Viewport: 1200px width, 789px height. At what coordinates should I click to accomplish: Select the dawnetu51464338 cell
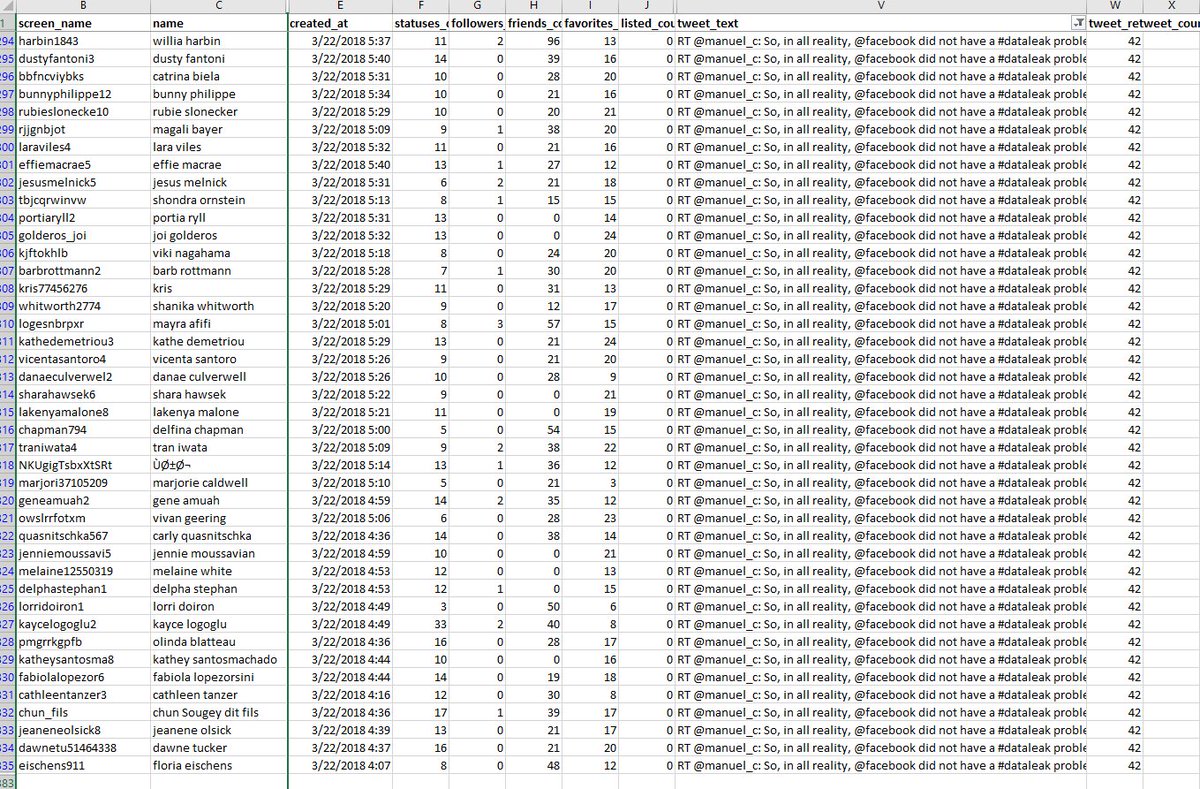coord(84,748)
